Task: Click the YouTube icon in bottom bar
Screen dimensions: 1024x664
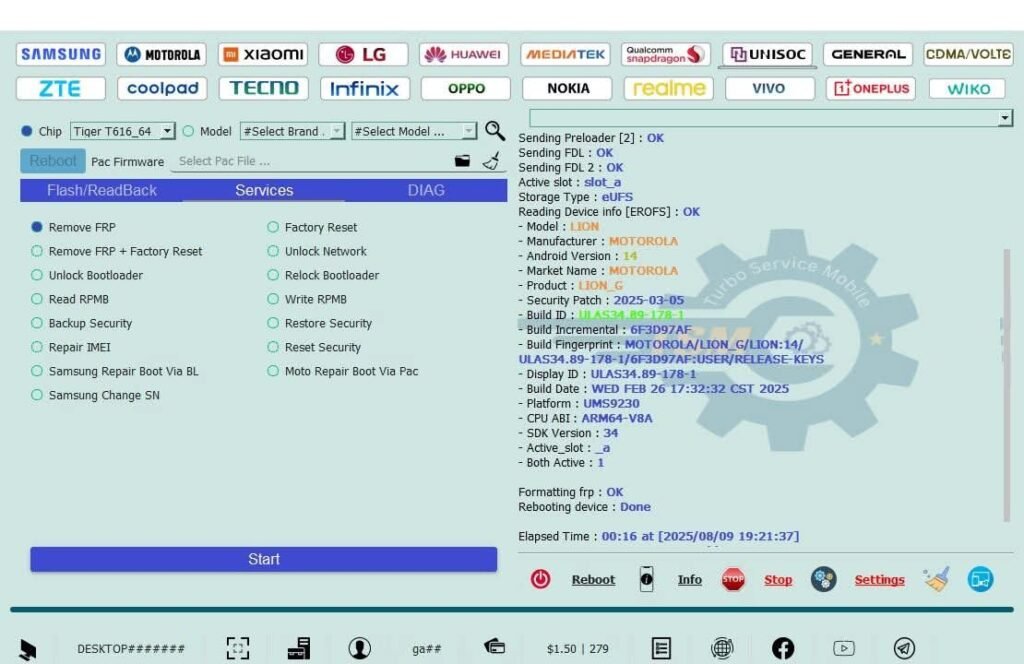Action: [844, 648]
